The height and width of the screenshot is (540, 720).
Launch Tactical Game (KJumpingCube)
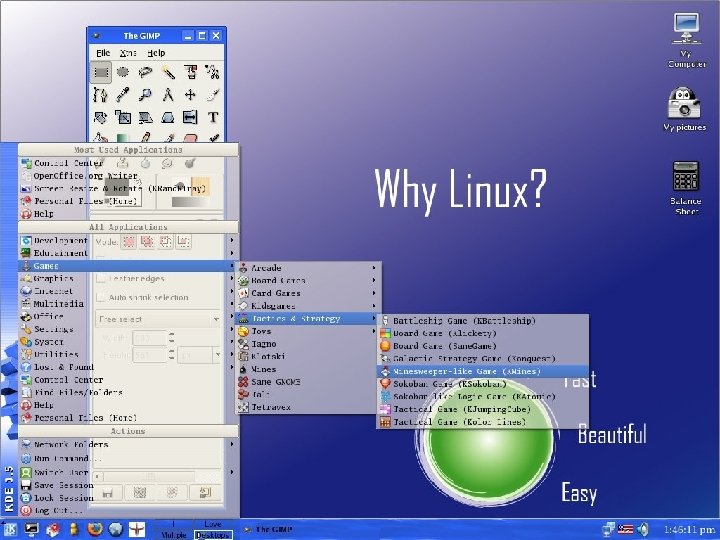pos(483,409)
